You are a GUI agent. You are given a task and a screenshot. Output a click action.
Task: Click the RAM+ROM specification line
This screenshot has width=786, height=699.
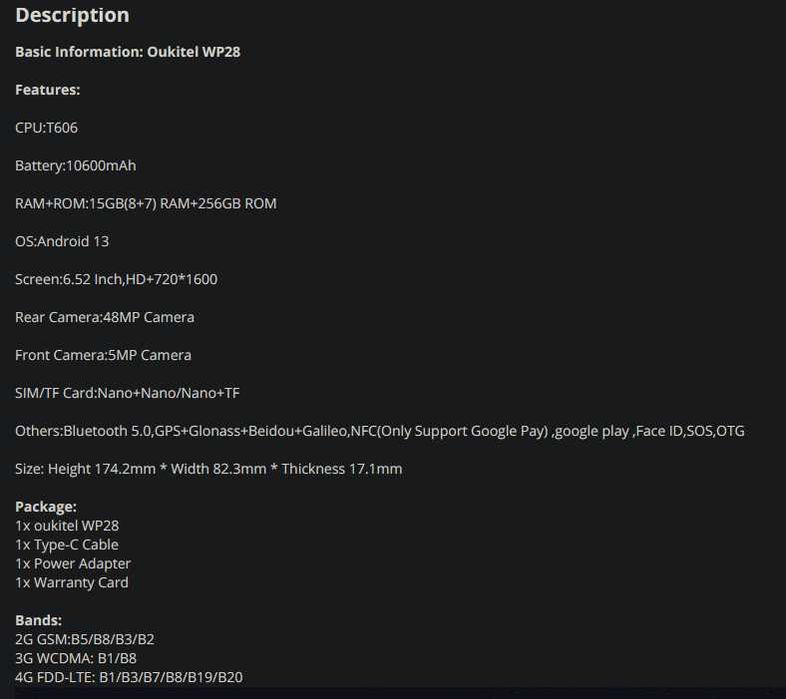click(145, 204)
